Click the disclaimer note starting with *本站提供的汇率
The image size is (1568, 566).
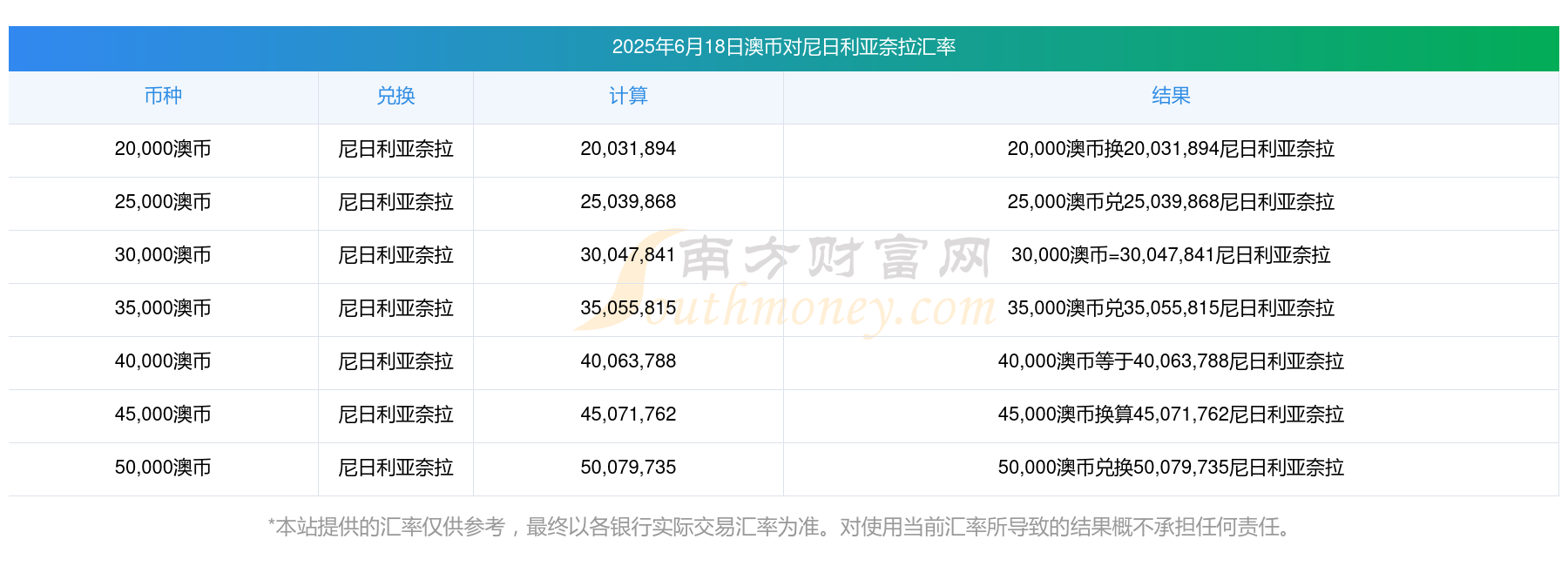pyautogui.click(x=783, y=527)
